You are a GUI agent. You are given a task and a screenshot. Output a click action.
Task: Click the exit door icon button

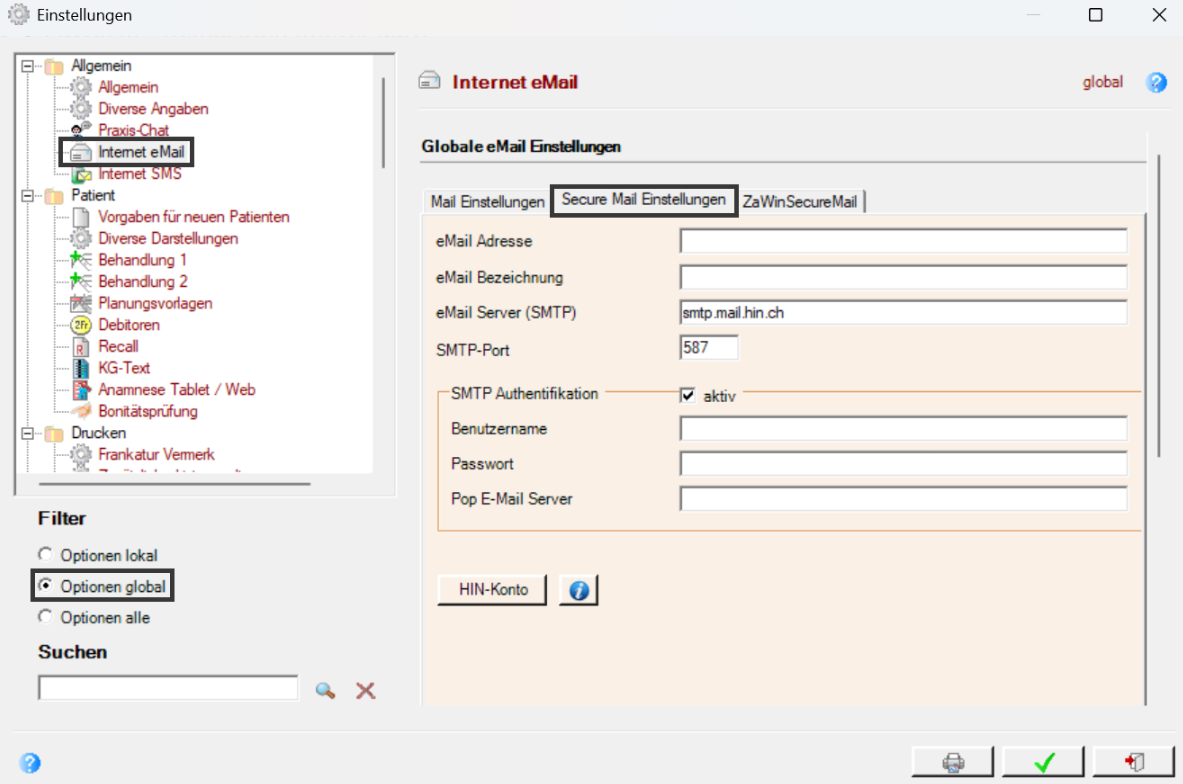(1133, 762)
